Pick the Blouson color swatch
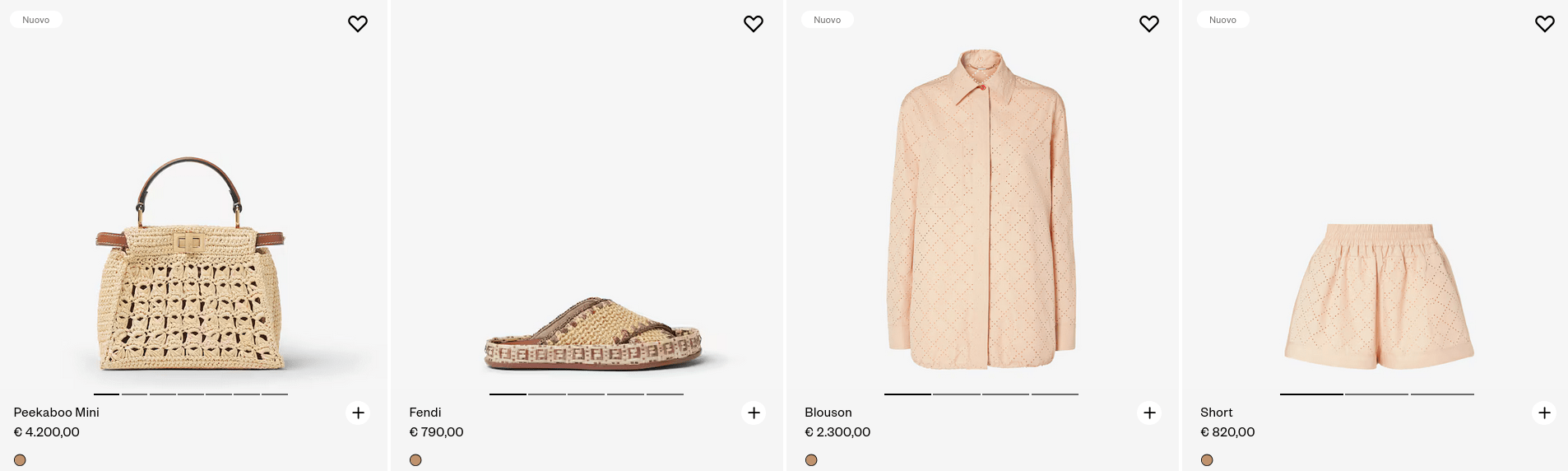 (811, 460)
